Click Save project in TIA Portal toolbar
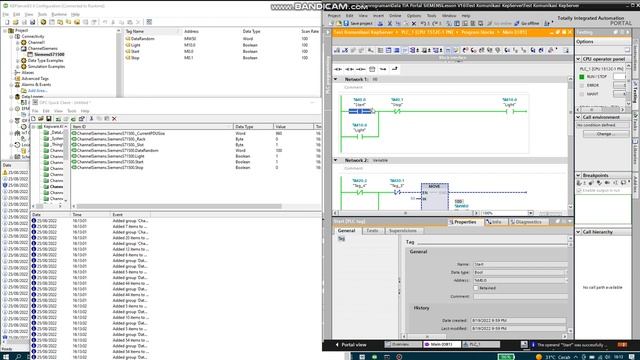The width and height of the screenshot is (640, 360). [x=358, y=24]
